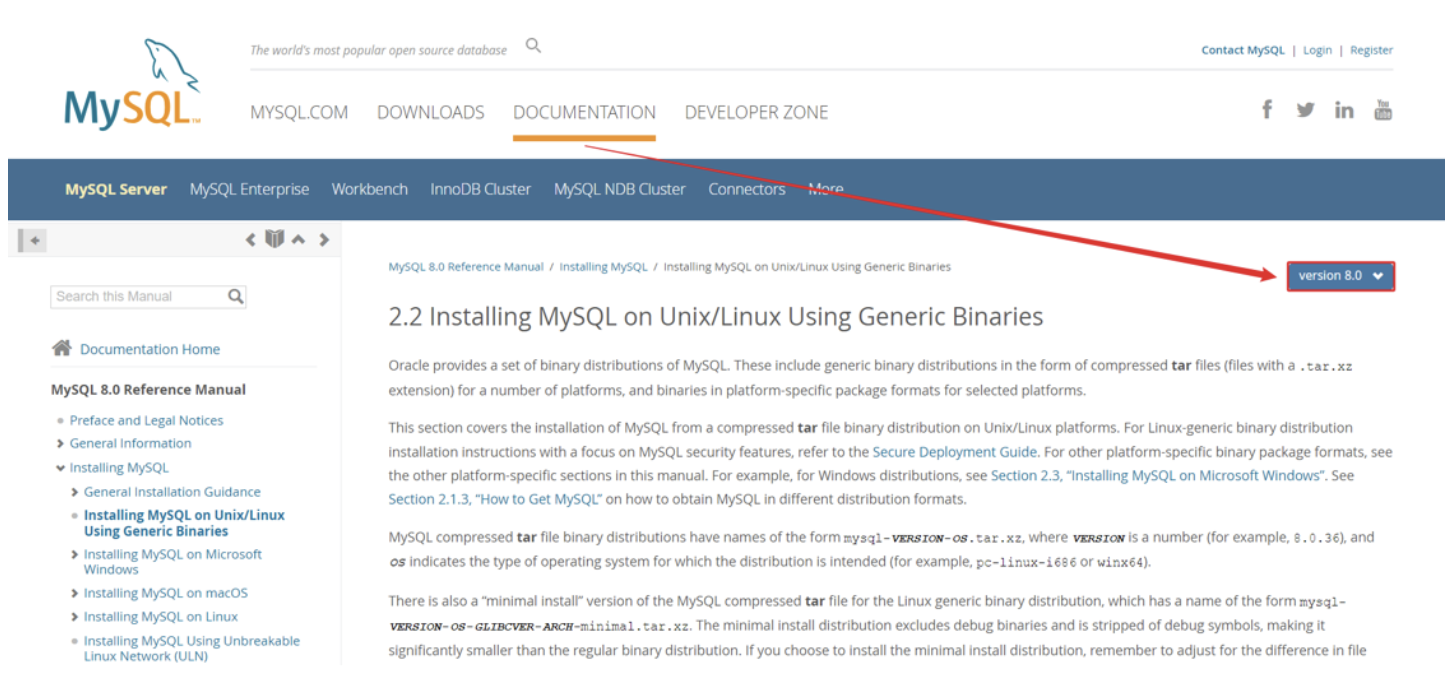Click the search magnifier in manual search box
Viewport: 1452px width, 693px height.
coord(236,296)
